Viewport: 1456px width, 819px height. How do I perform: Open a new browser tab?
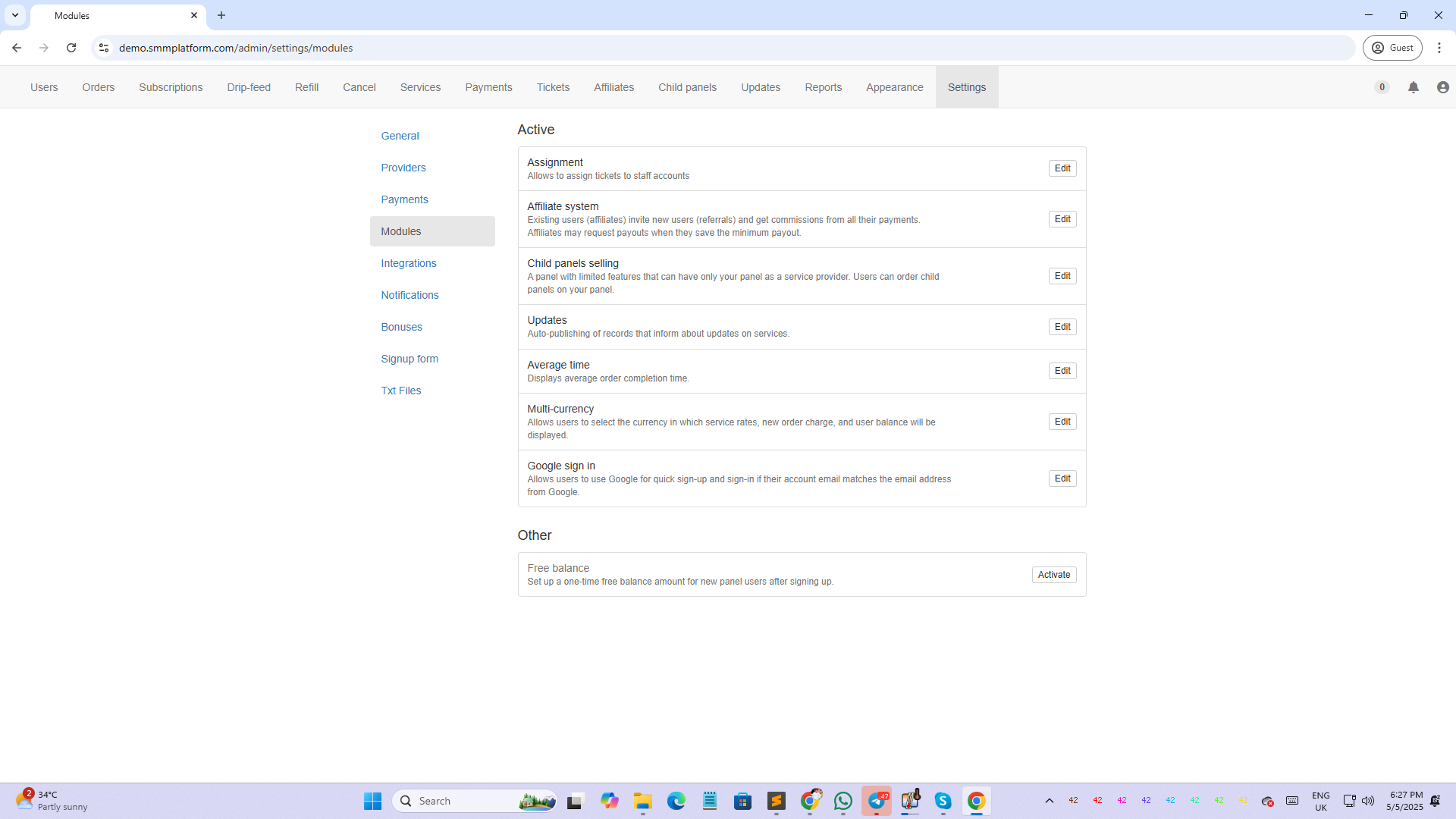tap(221, 15)
